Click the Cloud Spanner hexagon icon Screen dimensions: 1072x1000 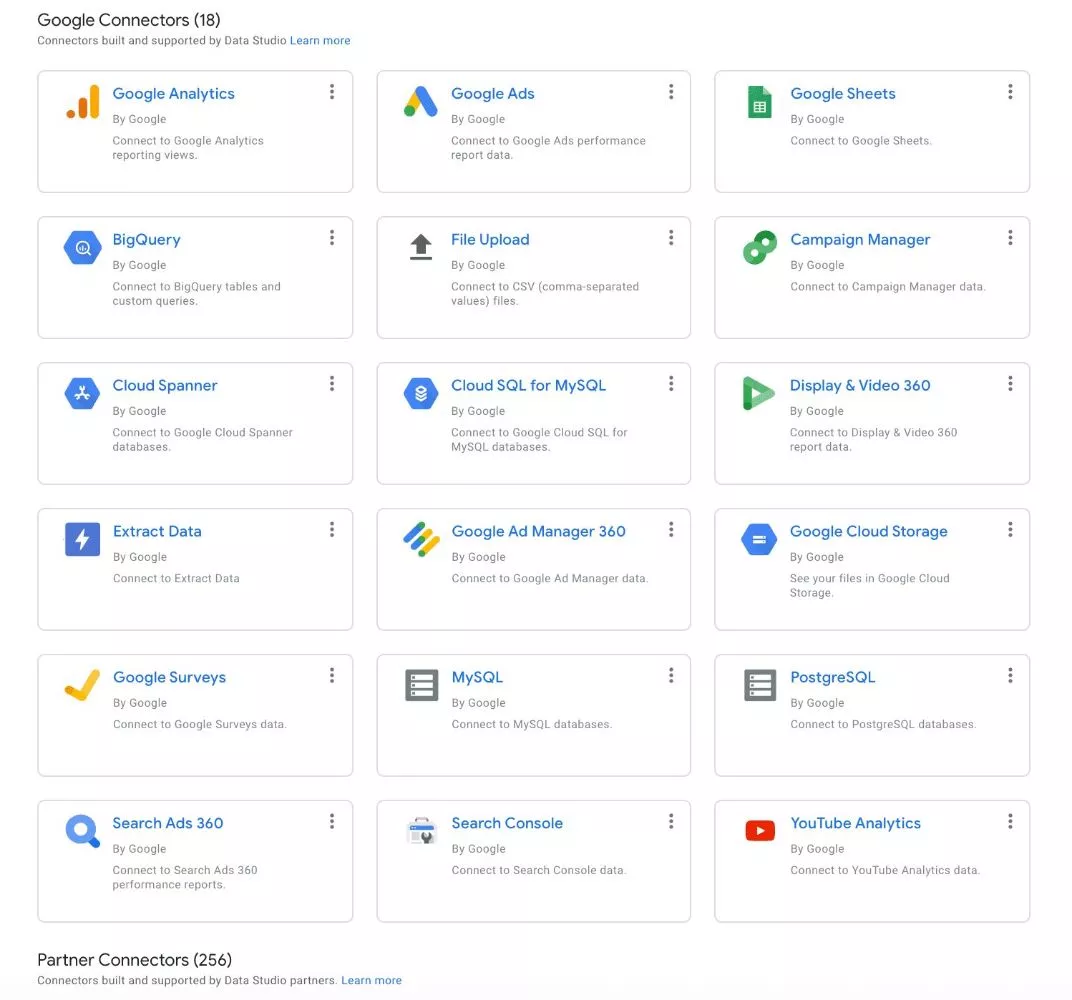pos(82,393)
